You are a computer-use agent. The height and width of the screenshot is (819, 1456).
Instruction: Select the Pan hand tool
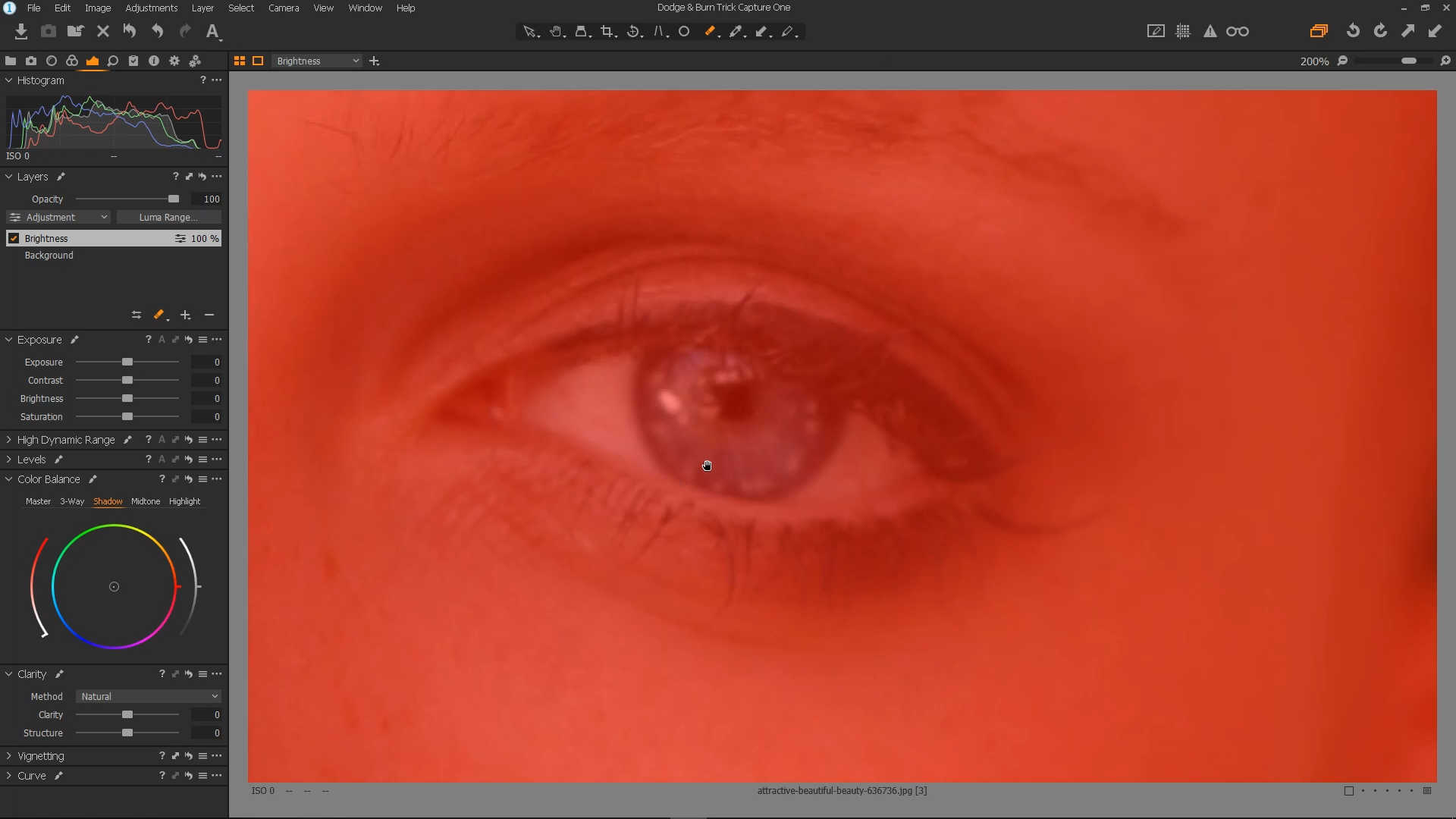click(x=556, y=31)
